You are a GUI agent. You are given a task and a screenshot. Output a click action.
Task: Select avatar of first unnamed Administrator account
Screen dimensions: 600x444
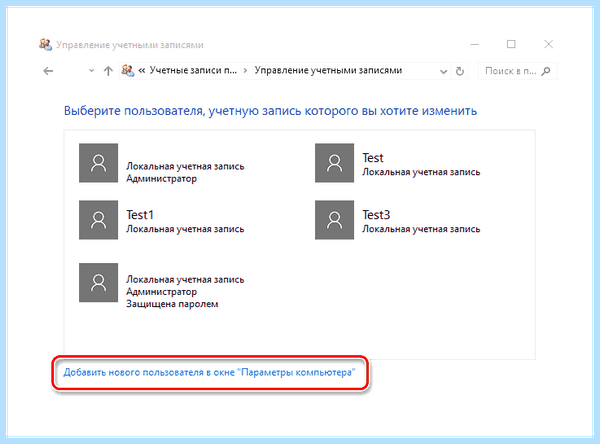pos(98,163)
